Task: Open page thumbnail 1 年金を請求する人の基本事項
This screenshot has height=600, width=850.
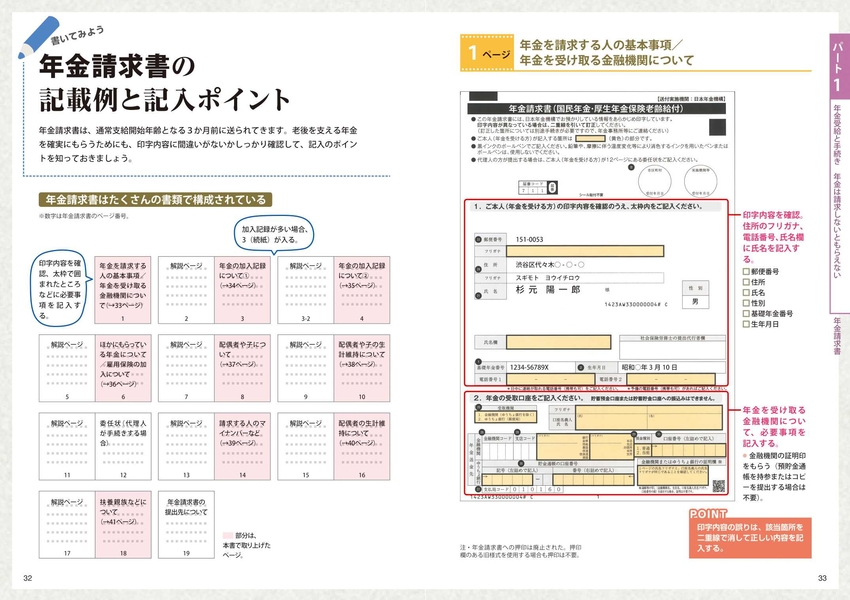Action: [x=122, y=285]
